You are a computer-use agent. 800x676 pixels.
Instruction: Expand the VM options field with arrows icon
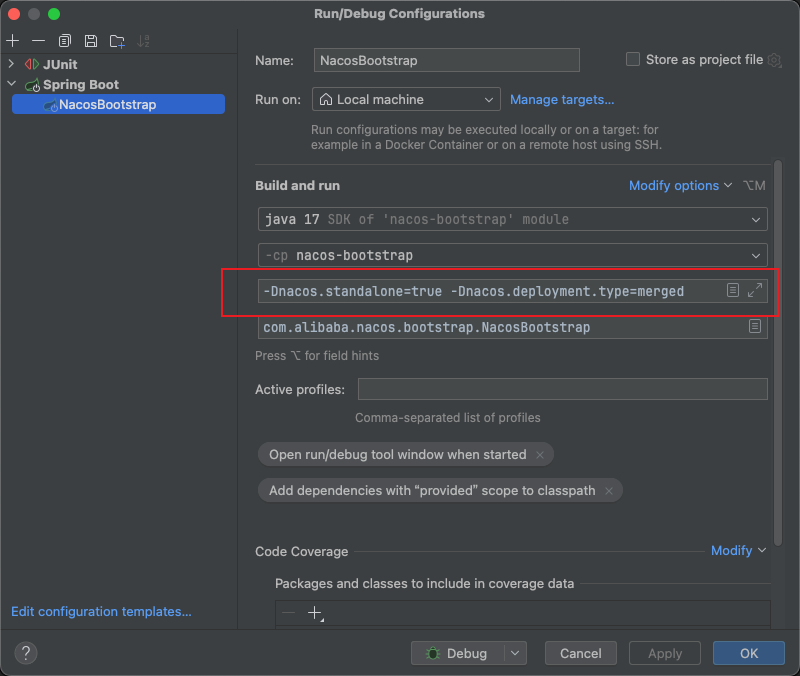(x=755, y=290)
